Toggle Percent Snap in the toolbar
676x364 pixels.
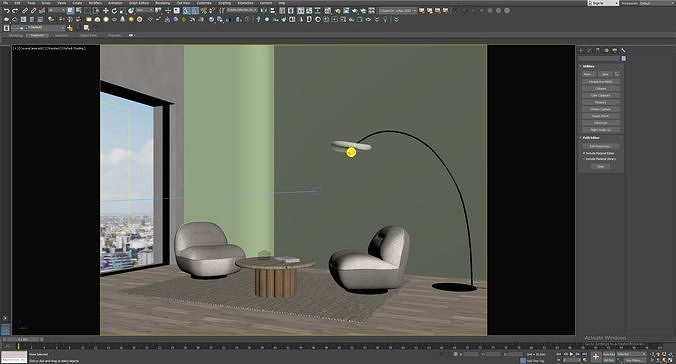pos(203,10)
